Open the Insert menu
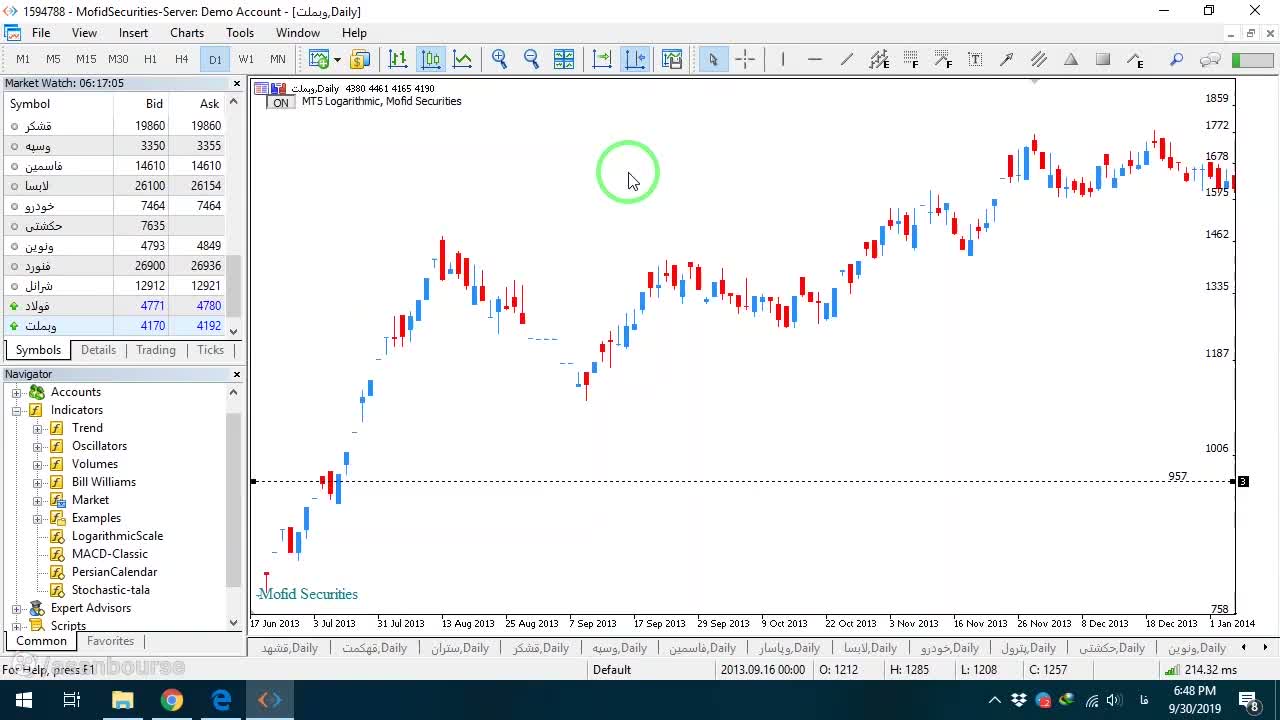This screenshot has width=1280, height=720. coord(133,33)
